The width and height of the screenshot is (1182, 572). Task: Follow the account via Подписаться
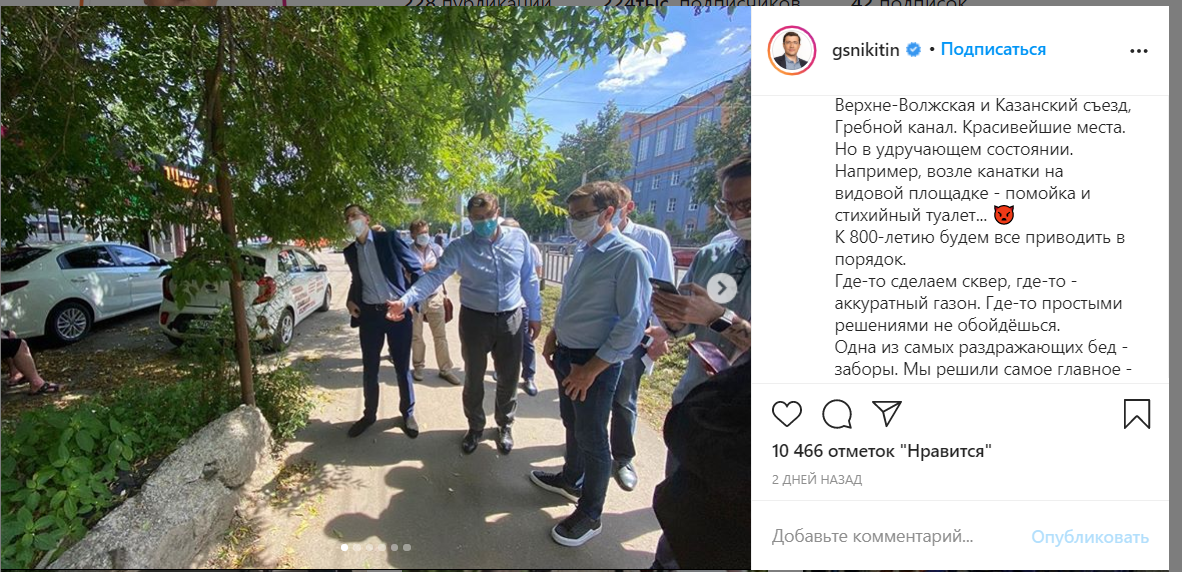point(993,50)
